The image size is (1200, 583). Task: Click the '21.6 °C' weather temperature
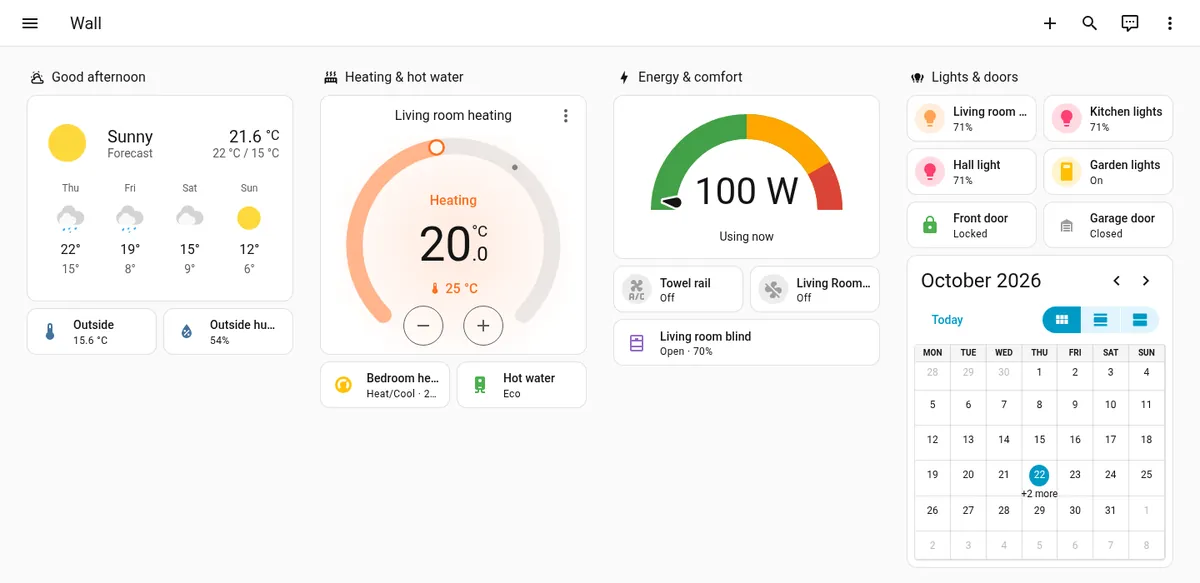[254, 136]
